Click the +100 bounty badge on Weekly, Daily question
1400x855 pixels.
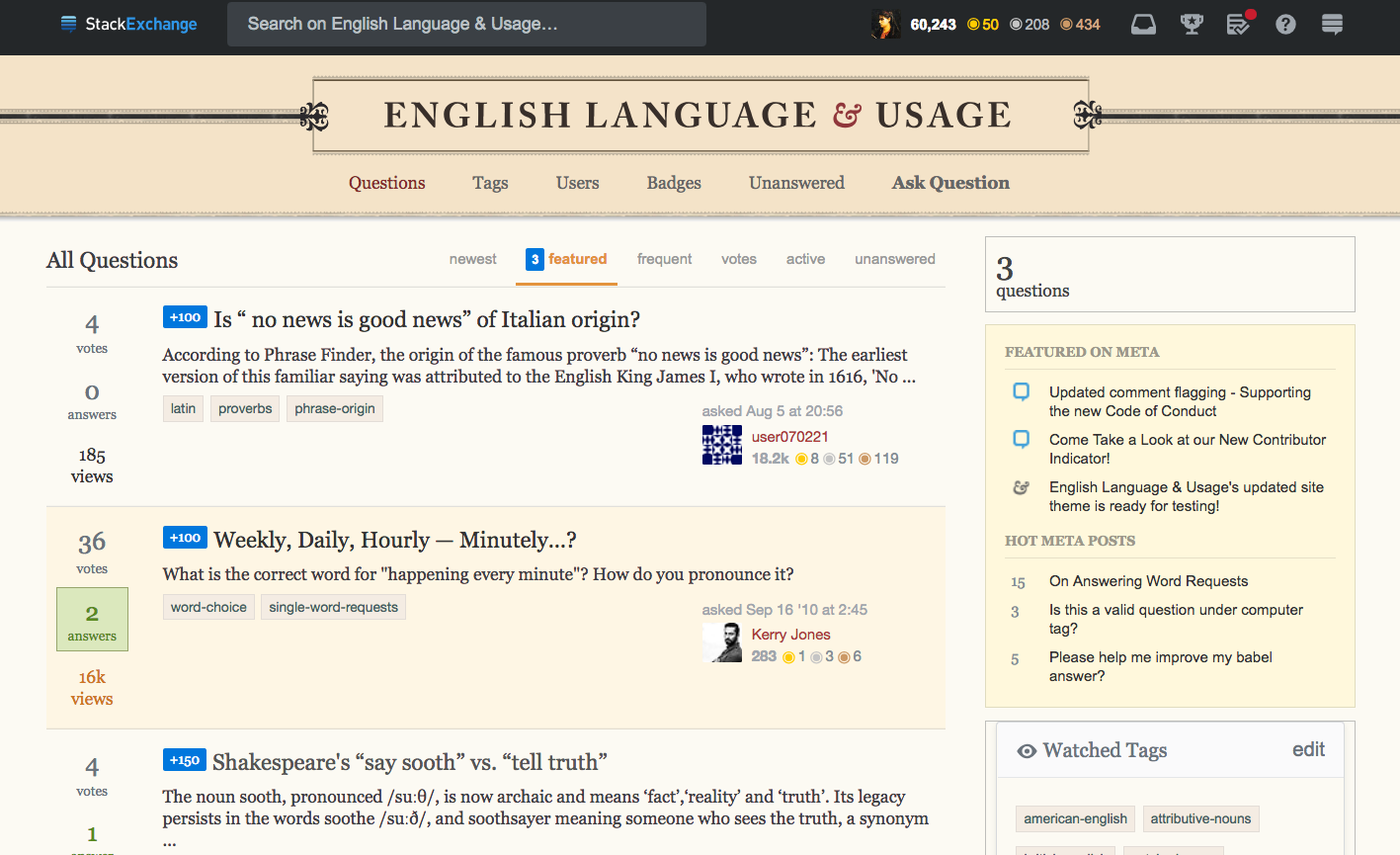(185, 538)
